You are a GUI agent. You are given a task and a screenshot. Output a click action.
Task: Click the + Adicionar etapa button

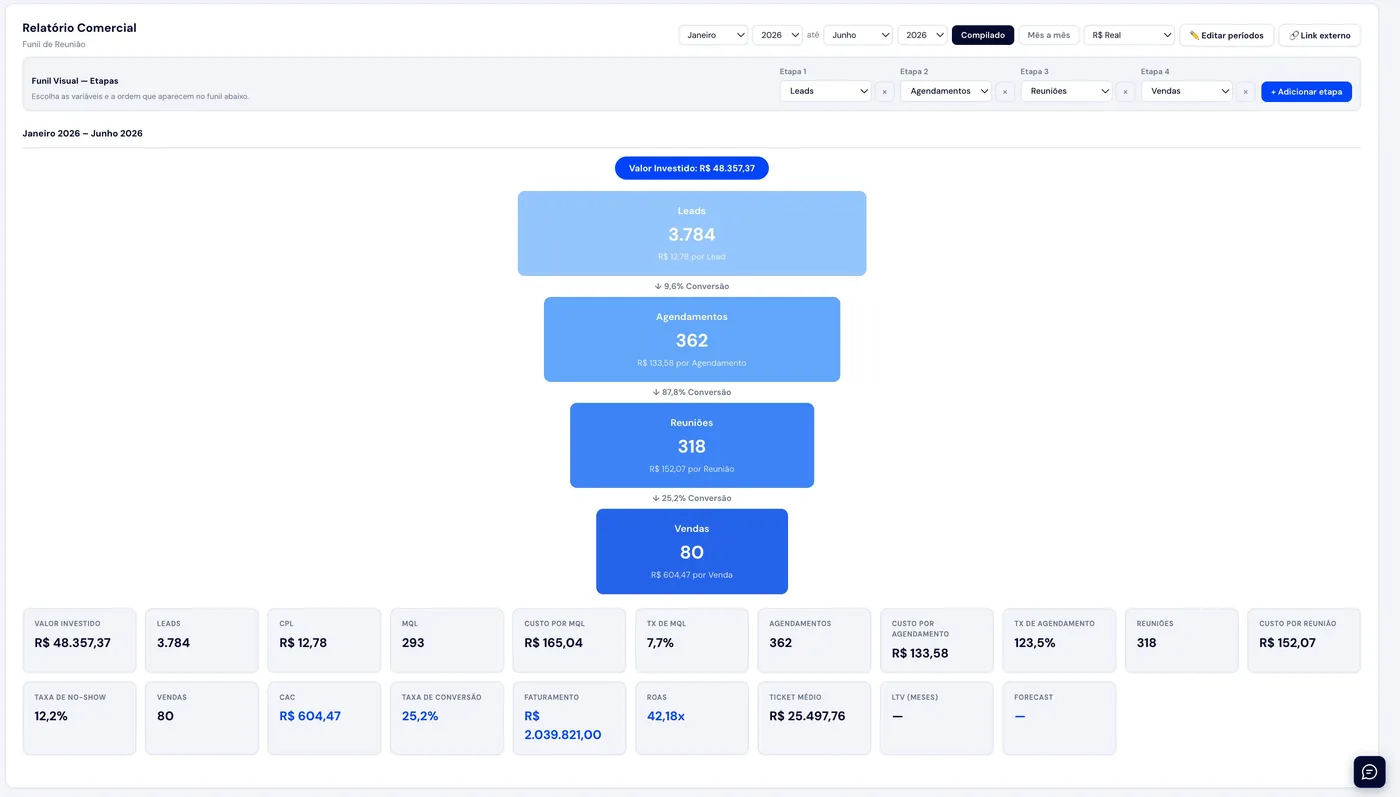1306,91
